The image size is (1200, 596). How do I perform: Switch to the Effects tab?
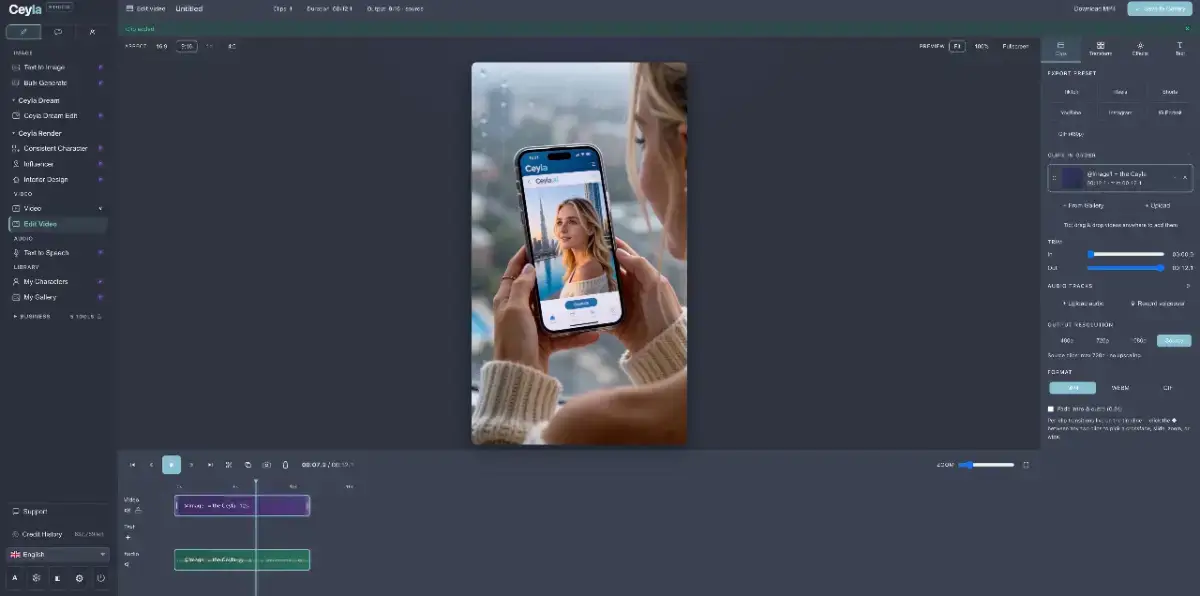coord(1139,49)
